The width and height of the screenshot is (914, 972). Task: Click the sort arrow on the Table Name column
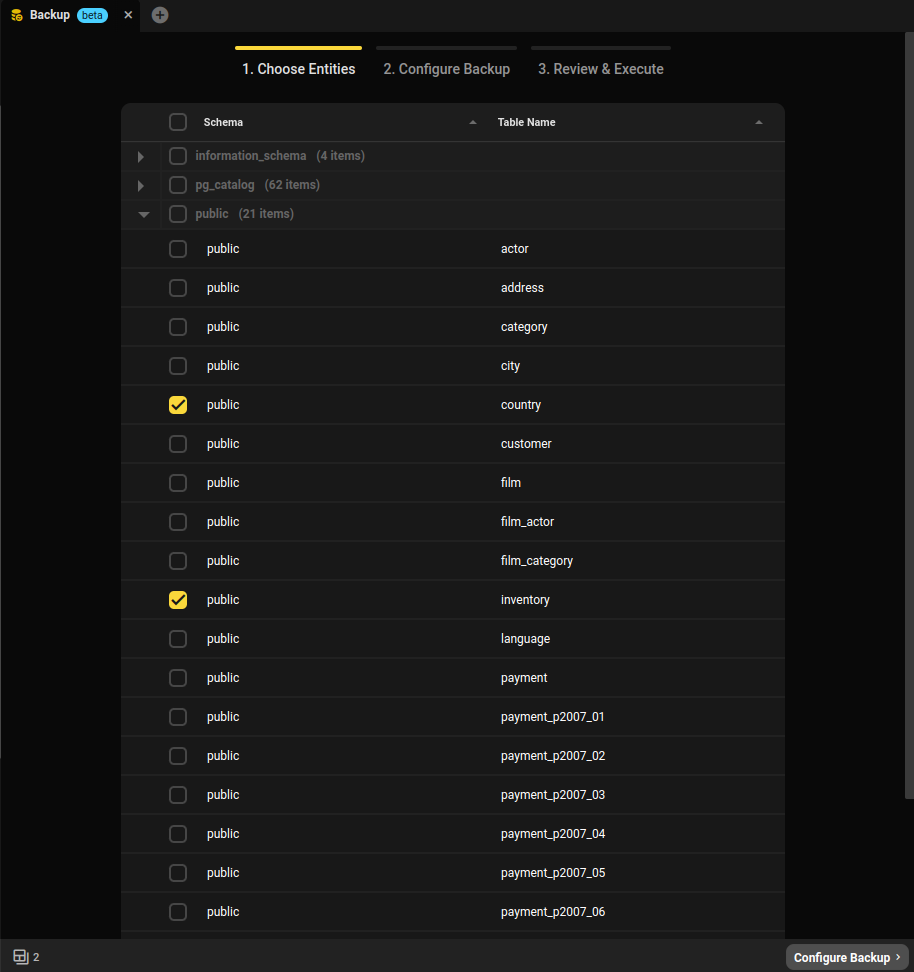tap(758, 122)
